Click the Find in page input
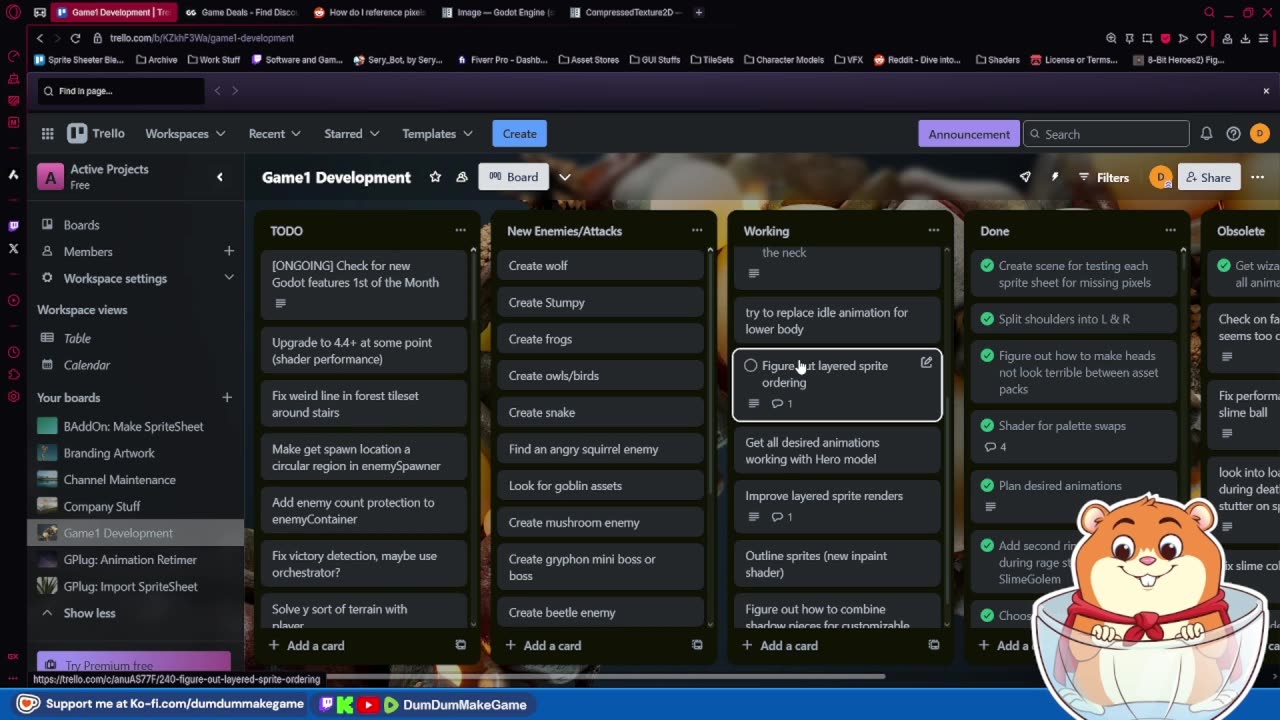The height and width of the screenshot is (720, 1280). point(120,91)
